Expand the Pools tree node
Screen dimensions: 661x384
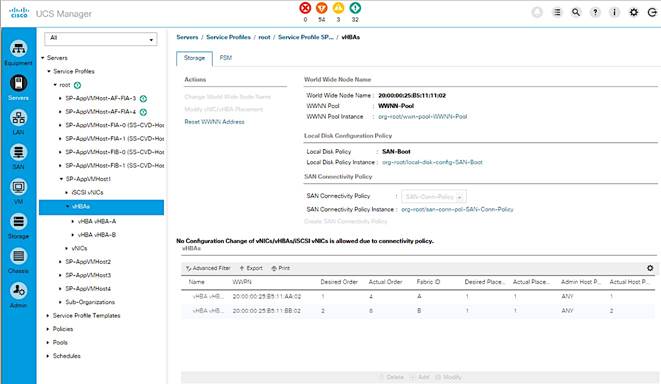coord(48,342)
